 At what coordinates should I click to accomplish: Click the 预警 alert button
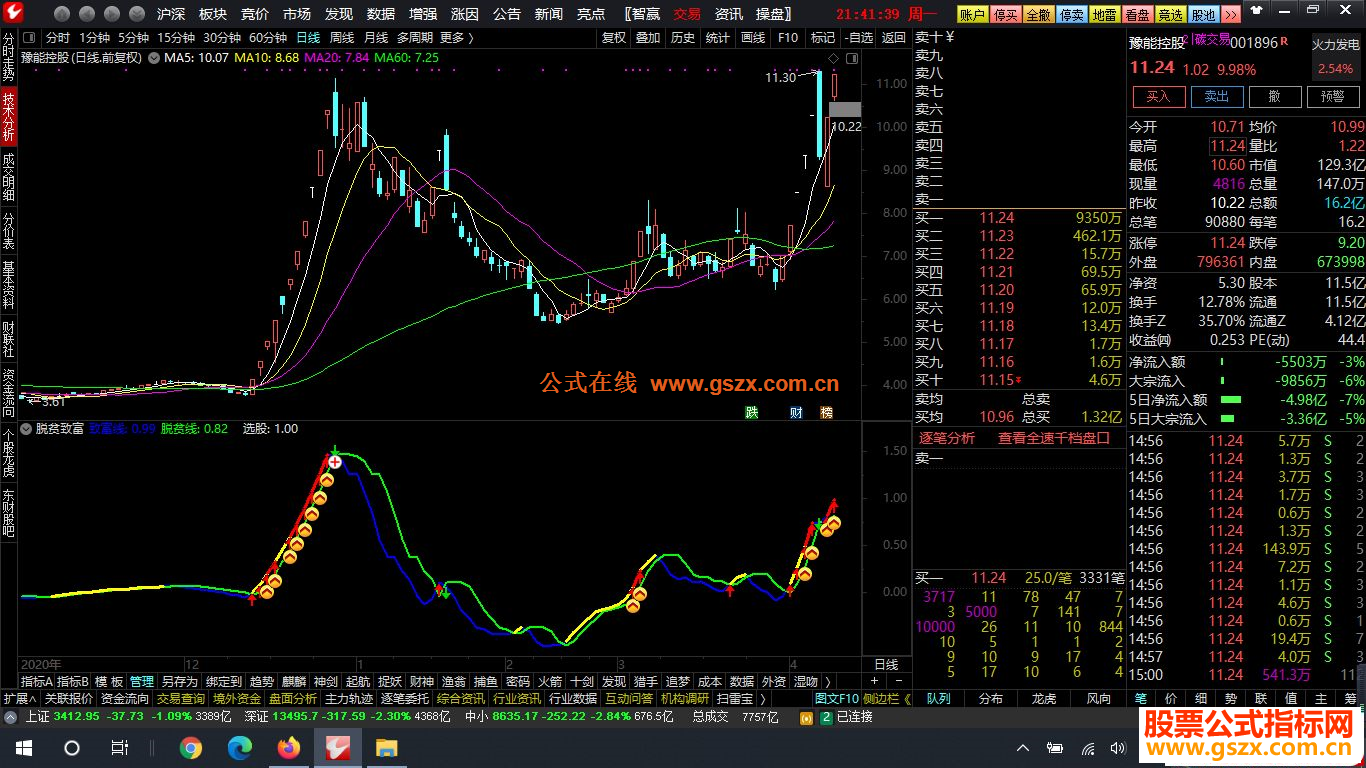(x=1333, y=96)
